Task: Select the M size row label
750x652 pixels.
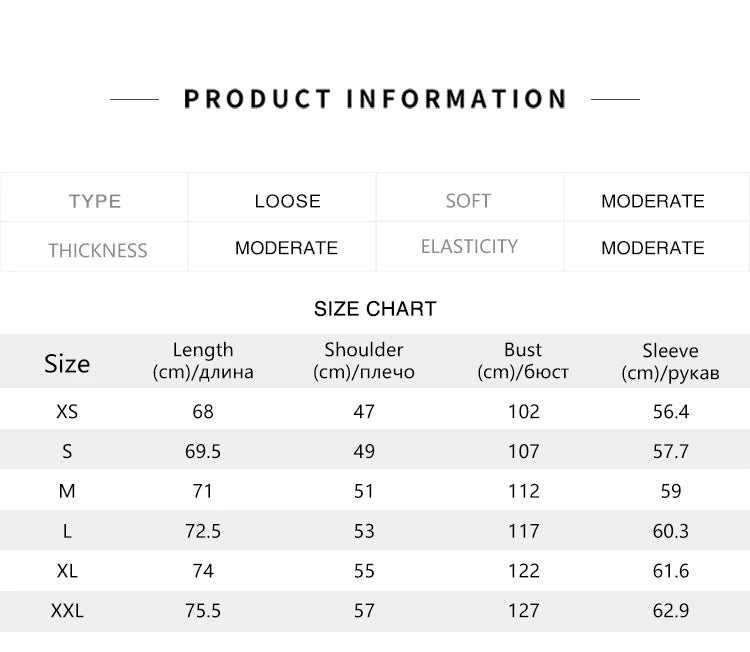Action: pyautogui.click(x=67, y=491)
